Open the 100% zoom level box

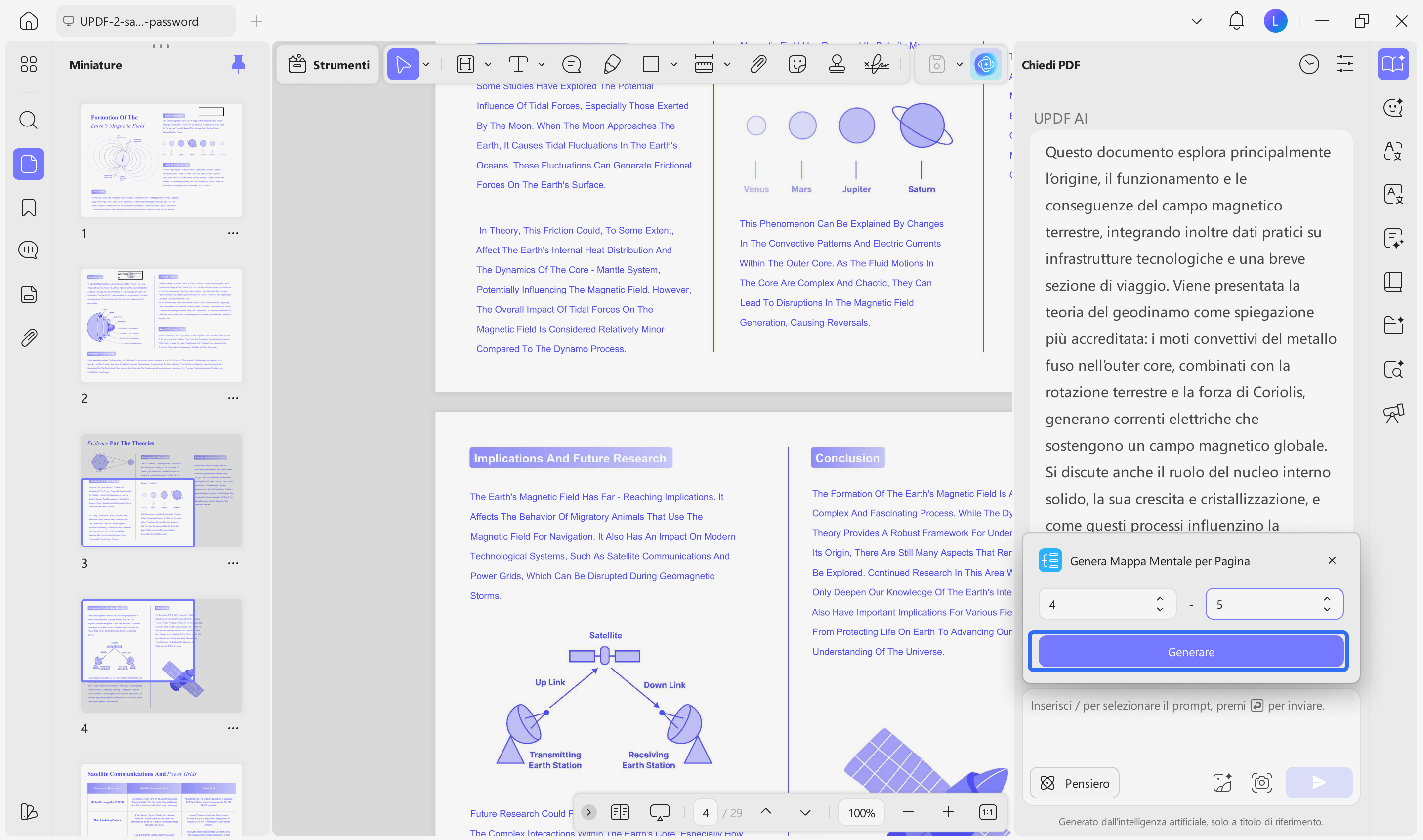pos(862,813)
